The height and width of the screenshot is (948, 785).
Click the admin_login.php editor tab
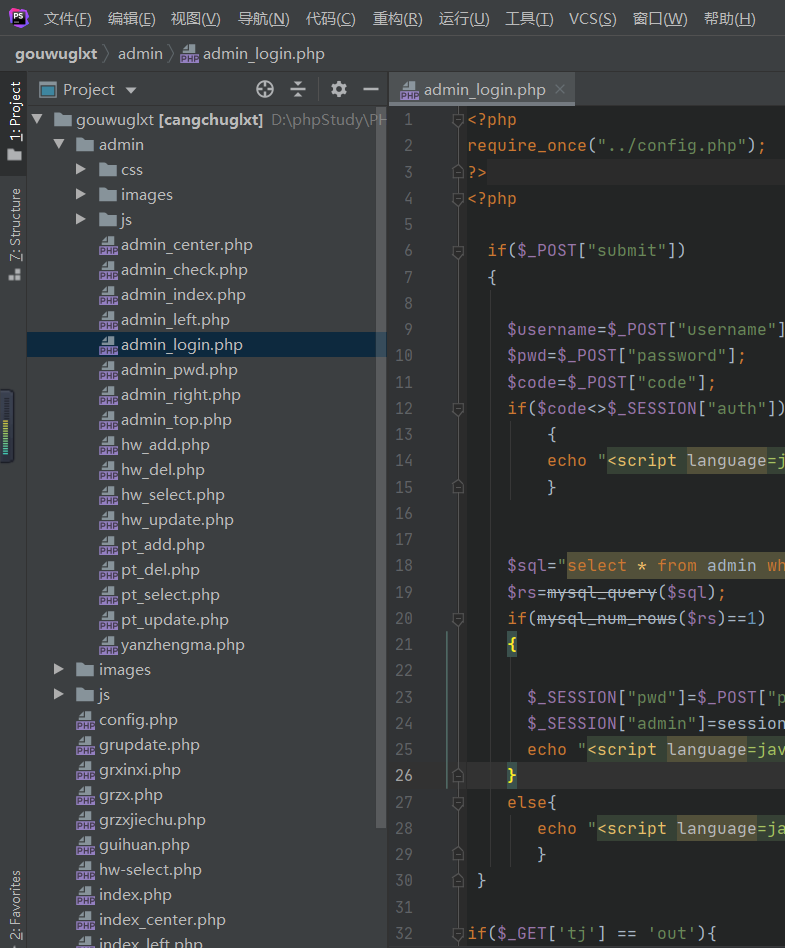[x=481, y=89]
